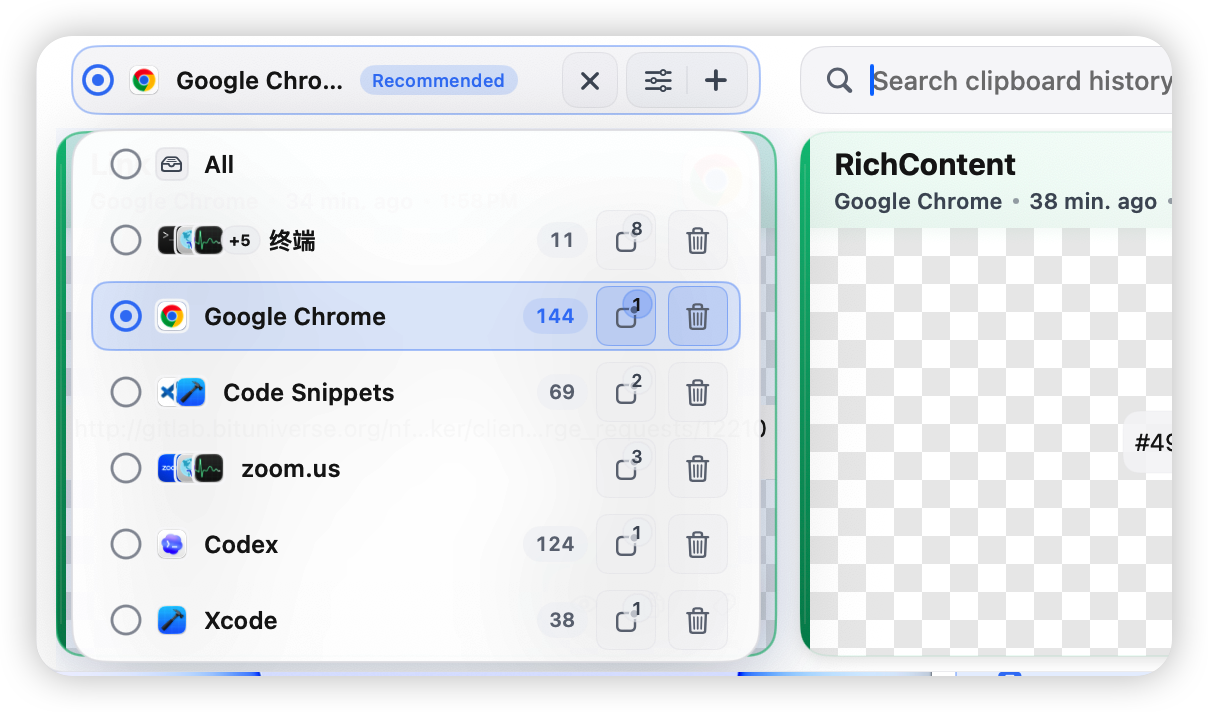
Task: Click the 终端 stacked app icons
Action: point(190,240)
